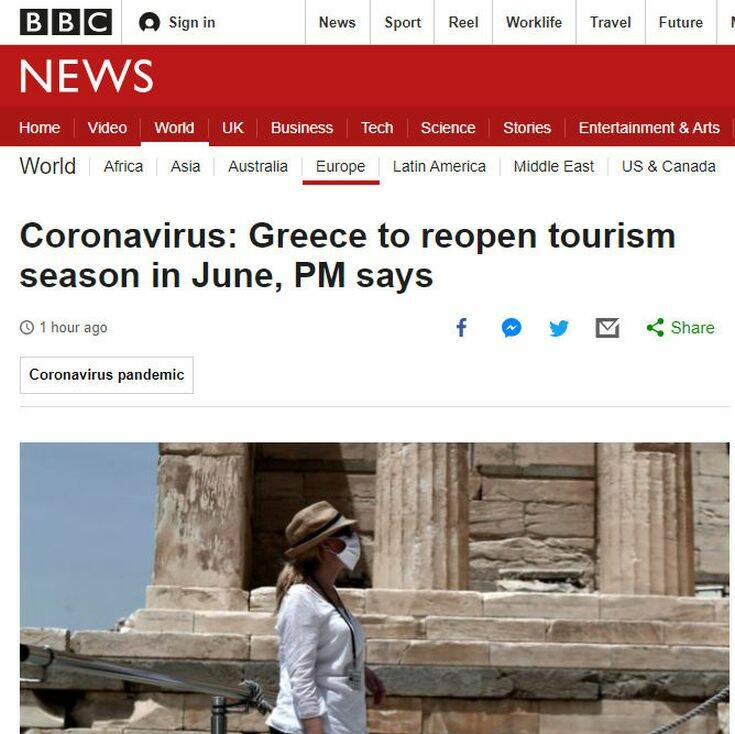This screenshot has width=735, height=734.
Task: Click the Coronavirus pandemic topic tag
Action: (106, 375)
